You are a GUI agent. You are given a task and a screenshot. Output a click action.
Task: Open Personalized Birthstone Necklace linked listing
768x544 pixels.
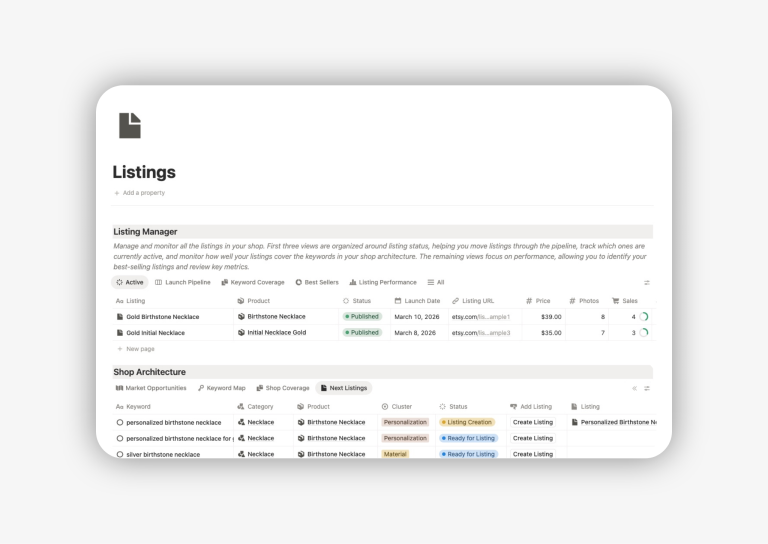click(614, 422)
